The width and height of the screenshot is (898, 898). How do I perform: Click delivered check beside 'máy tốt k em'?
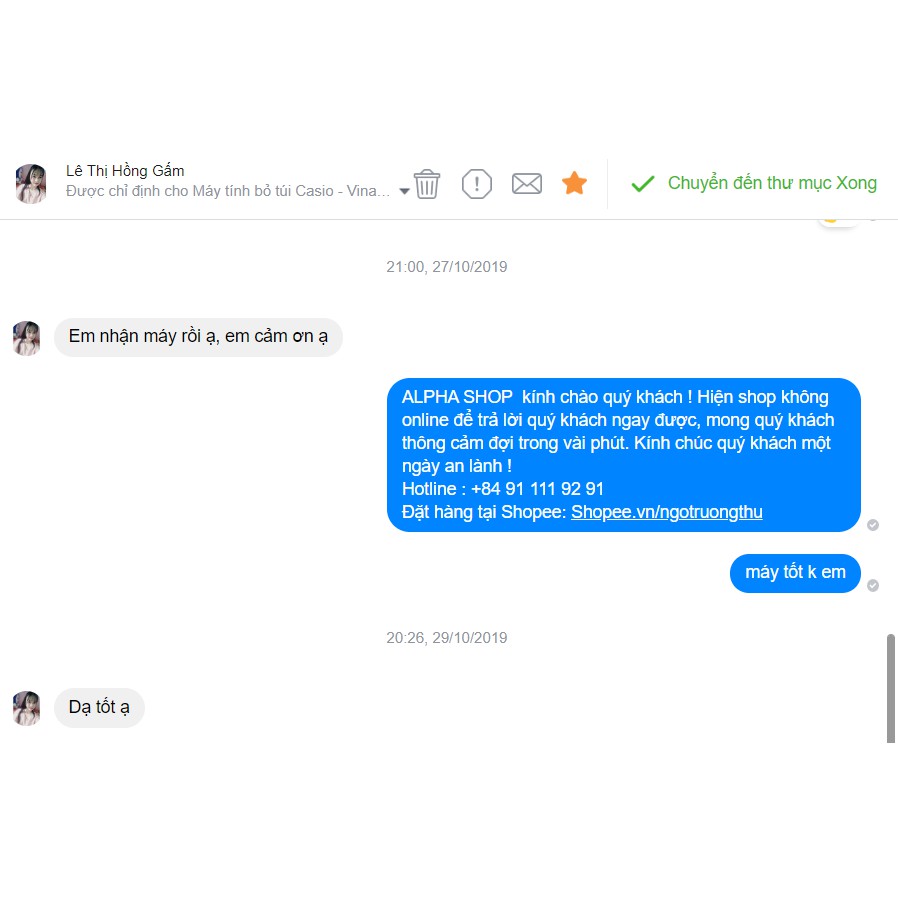tap(873, 585)
